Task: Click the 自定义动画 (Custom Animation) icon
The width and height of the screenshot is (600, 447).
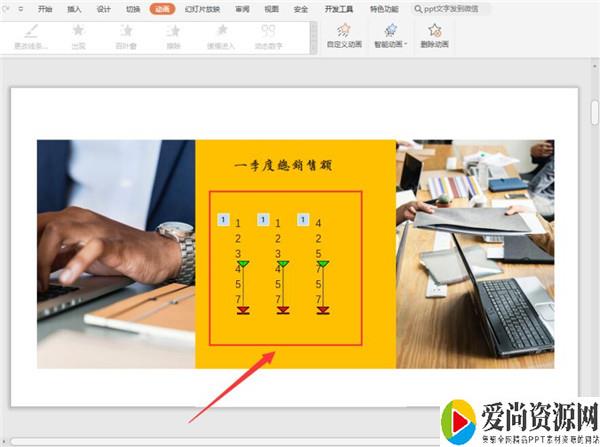Action: pos(344,36)
